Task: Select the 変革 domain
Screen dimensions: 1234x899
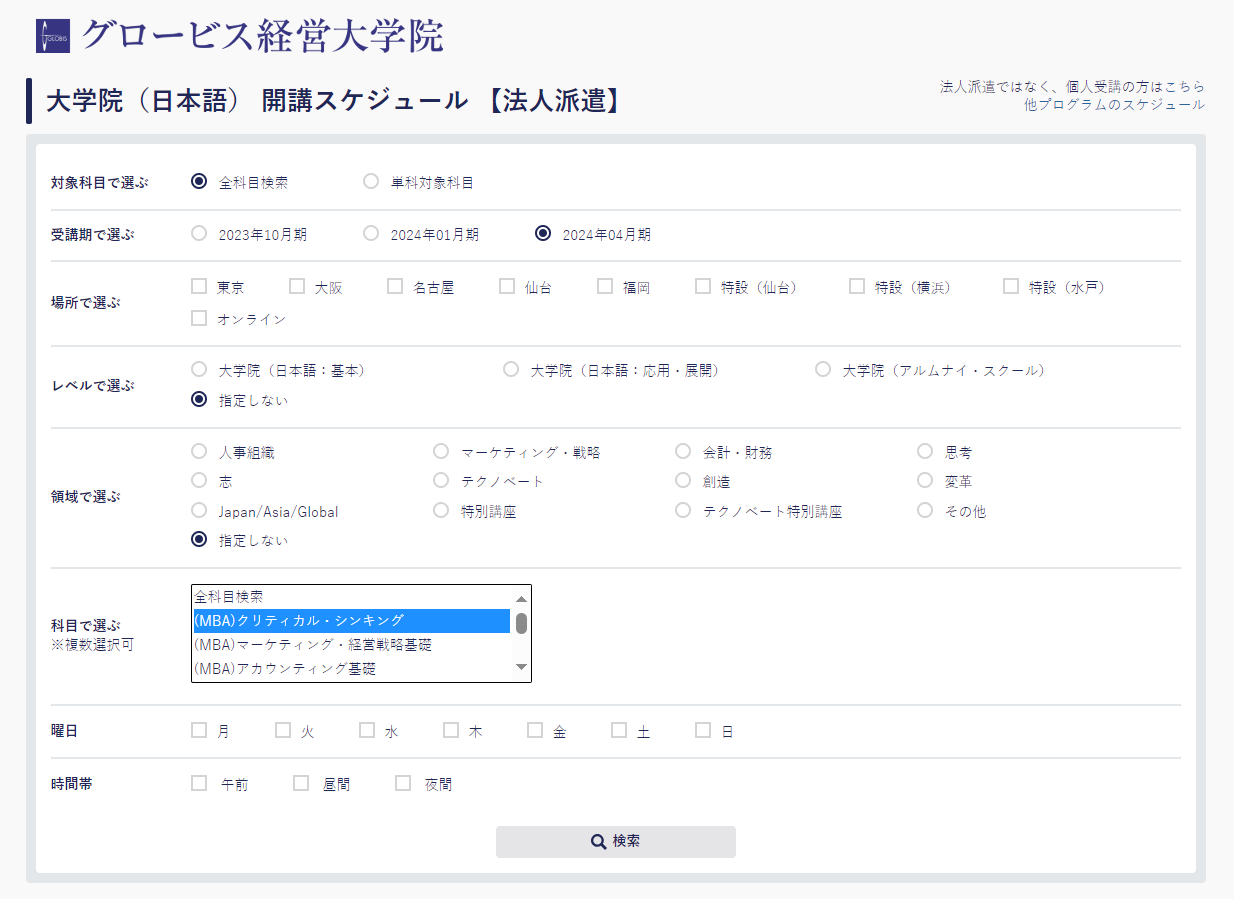Action: [x=925, y=480]
